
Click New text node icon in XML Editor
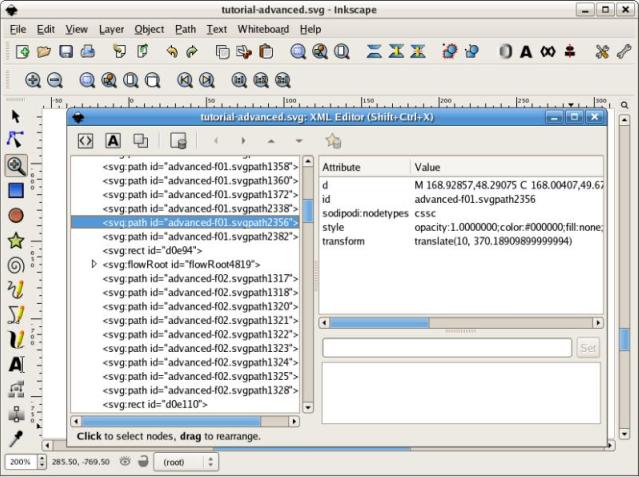click(113, 141)
